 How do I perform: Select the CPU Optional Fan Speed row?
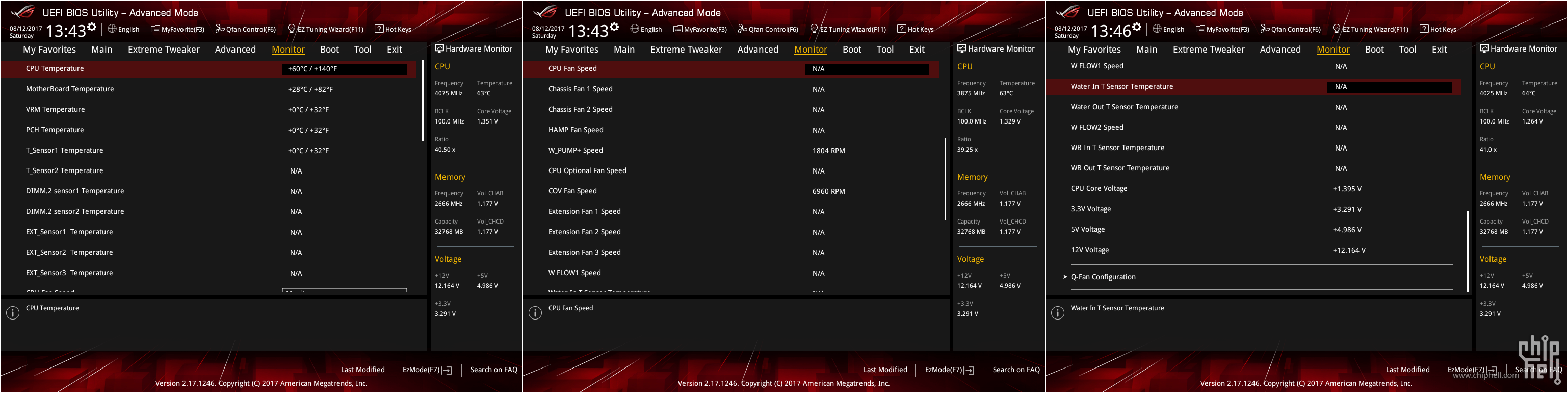(x=731, y=170)
